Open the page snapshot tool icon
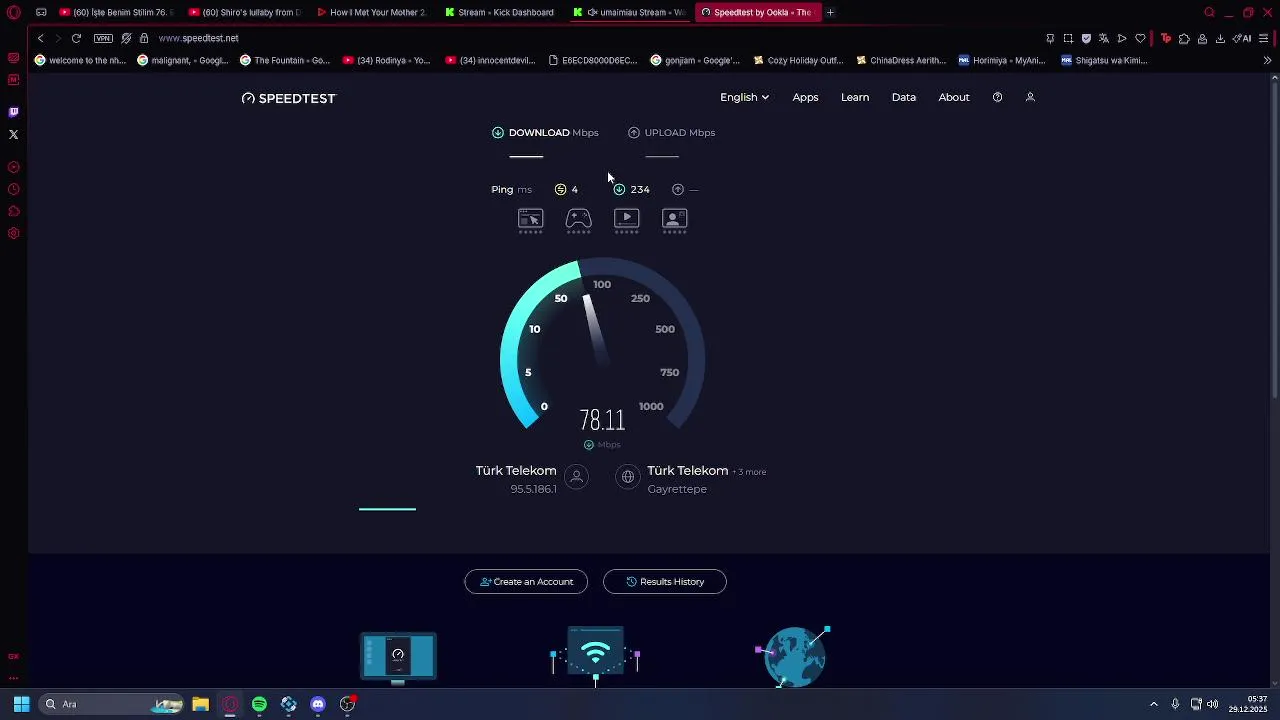1280x720 pixels. click(x=1068, y=38)
